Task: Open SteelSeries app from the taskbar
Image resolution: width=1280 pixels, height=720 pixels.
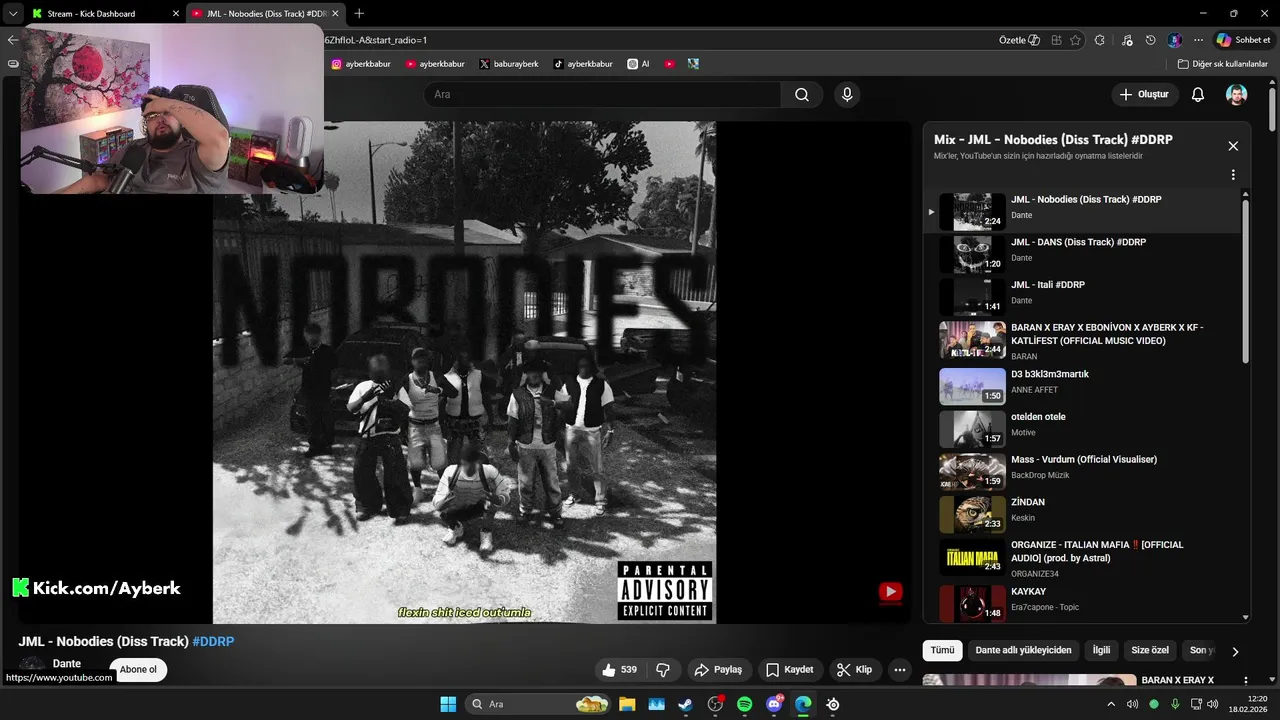Action: (x=833, y=704)
